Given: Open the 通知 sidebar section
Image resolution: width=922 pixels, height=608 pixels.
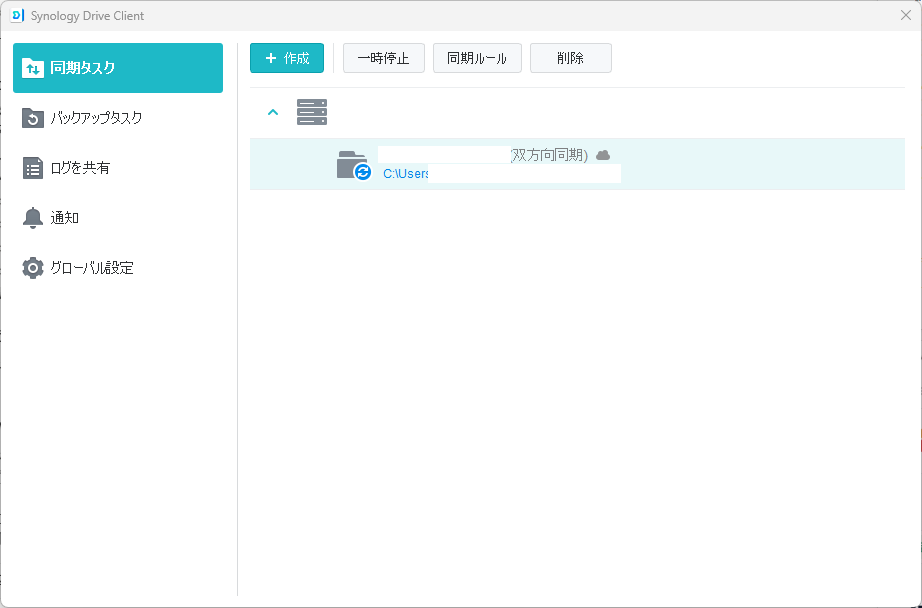Looking at the screenshot, I should tap(118, 218).
